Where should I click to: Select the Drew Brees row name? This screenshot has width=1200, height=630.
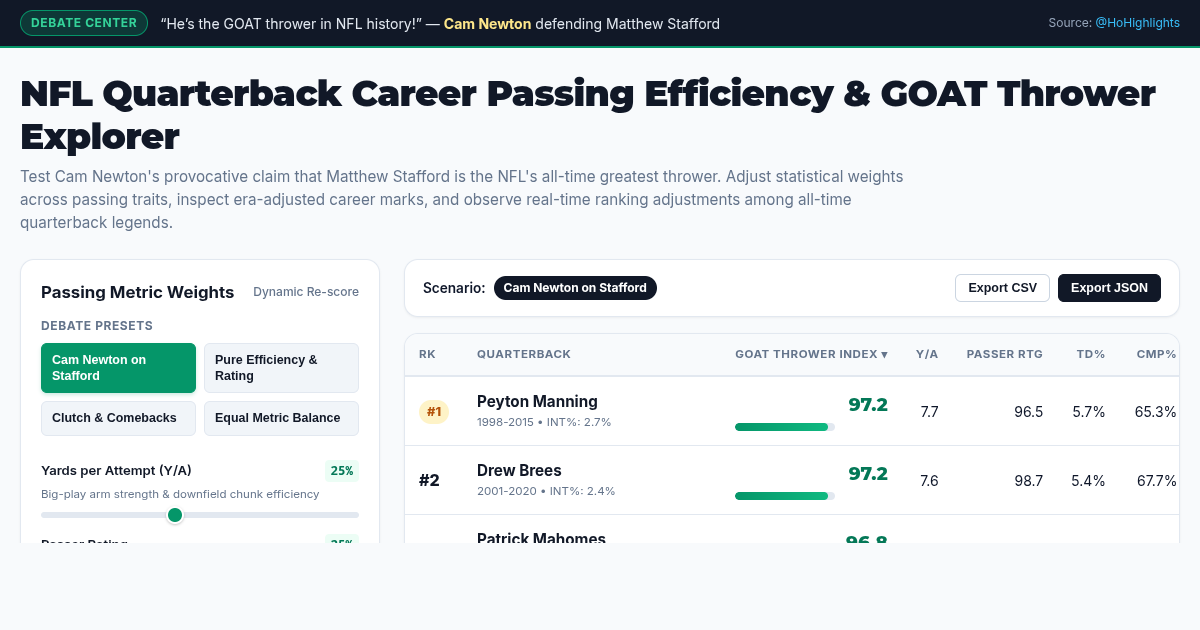[519, 471]
